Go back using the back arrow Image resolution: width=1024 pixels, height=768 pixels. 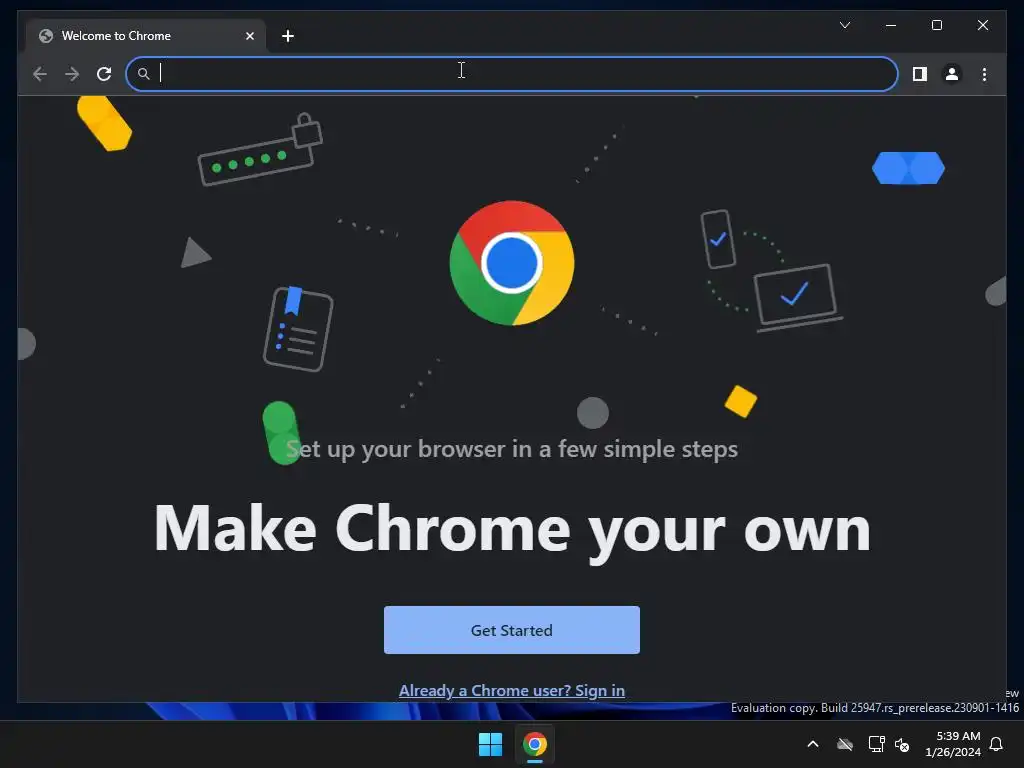[40, 74]
